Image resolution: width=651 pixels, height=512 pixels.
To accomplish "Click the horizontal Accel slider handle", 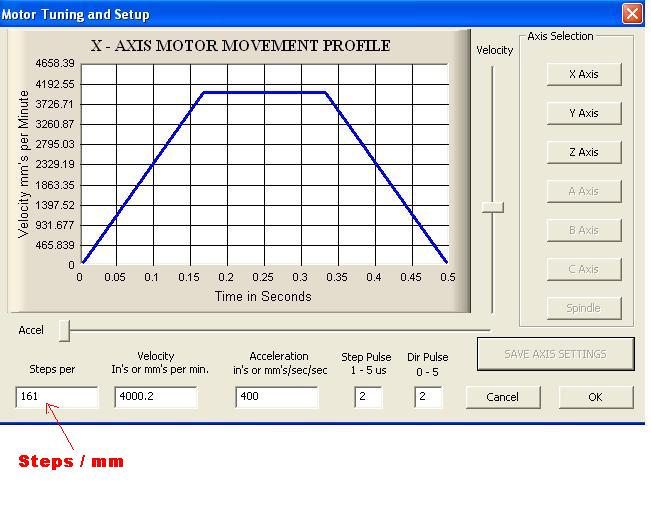I will pos(65,330).
